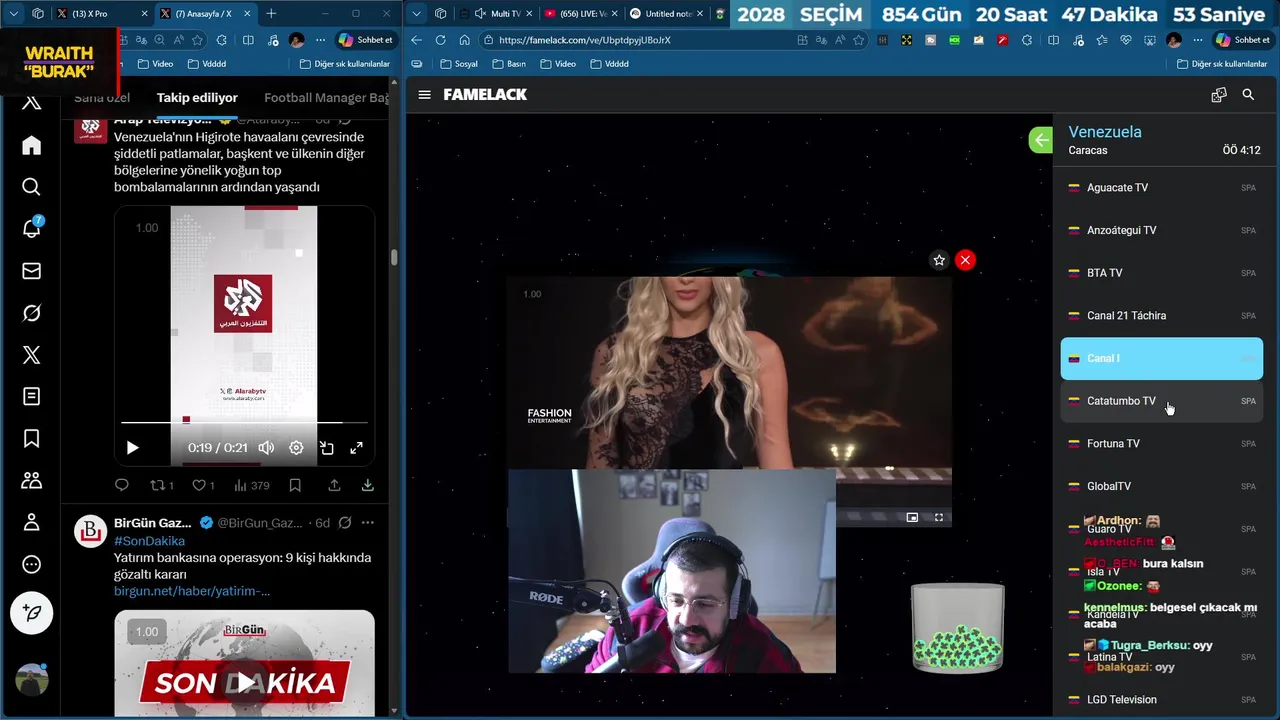1280x720 pixels.
Task: Open Diğer sık kullanılanlar in left browser
Action: (344, 64)
